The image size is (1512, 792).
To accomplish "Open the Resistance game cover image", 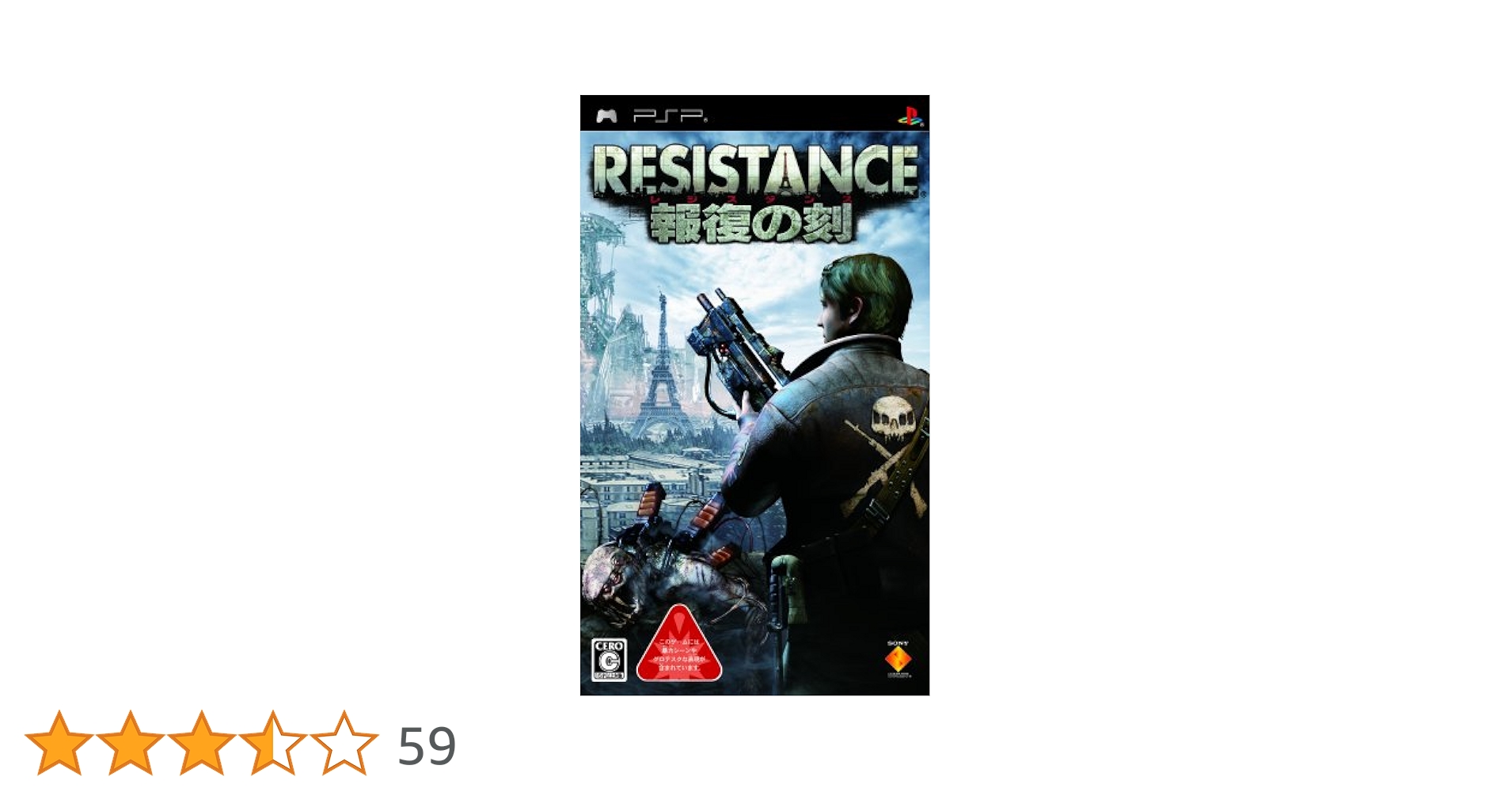I will [x=754, y=395].
